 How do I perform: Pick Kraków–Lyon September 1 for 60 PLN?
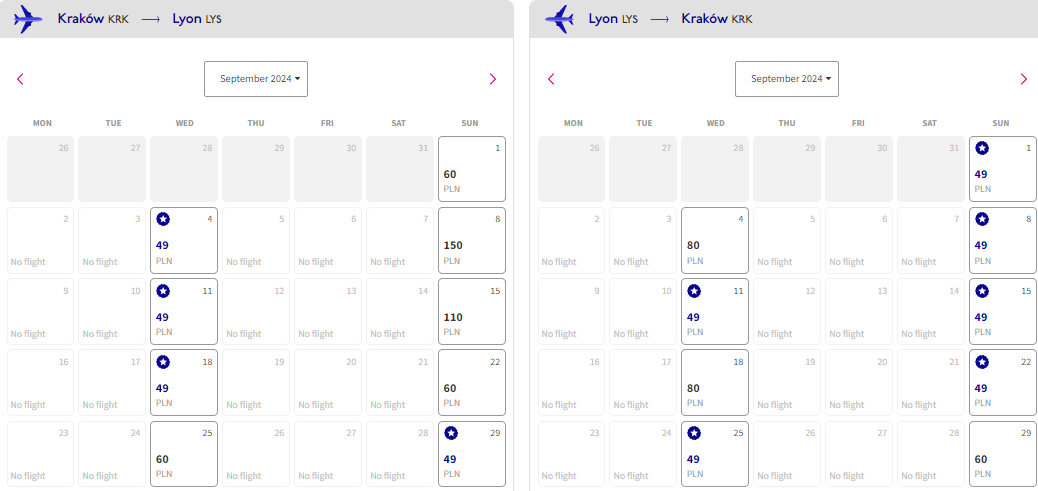click(x=472, y=169)
